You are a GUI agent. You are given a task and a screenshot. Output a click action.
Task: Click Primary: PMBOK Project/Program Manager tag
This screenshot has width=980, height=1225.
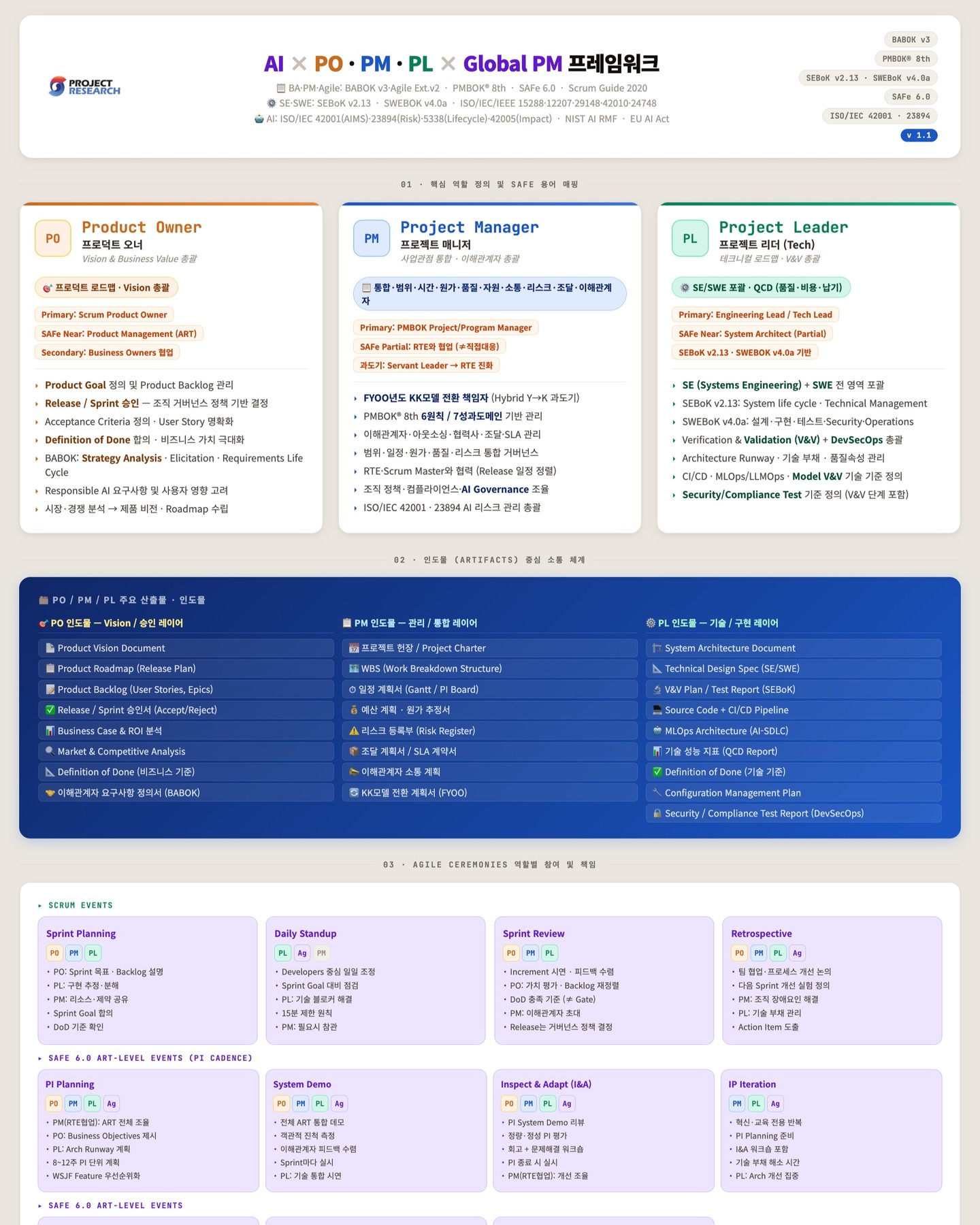pos(446,327)
